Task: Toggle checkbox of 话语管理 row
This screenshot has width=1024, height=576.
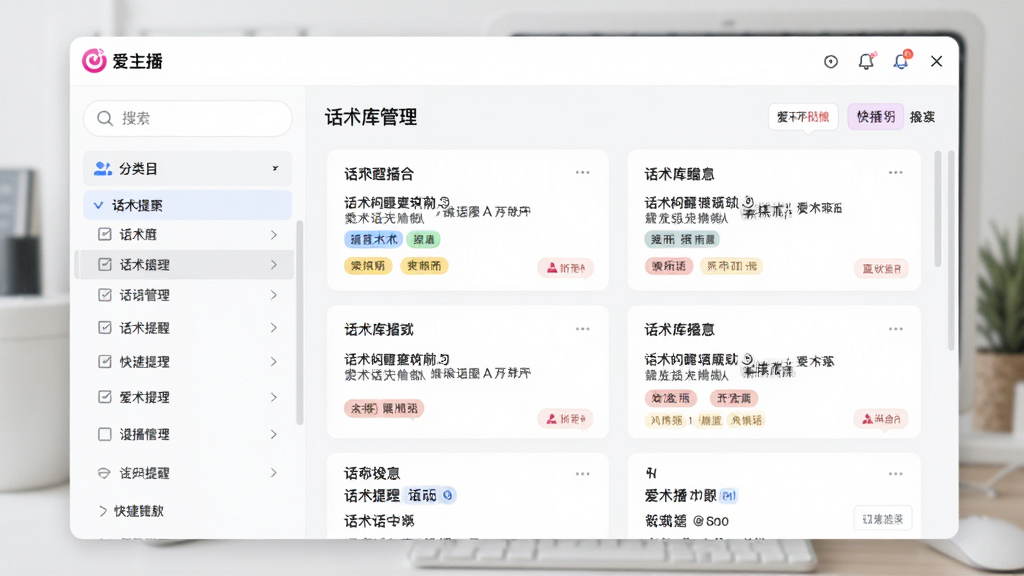Action: pyautogui.click(x=104, y=295)
